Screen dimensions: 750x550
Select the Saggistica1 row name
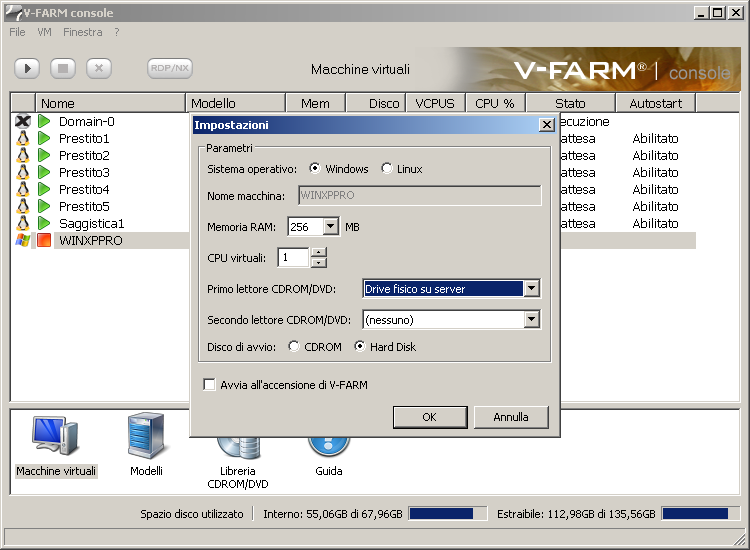click(x=92, y=223)
